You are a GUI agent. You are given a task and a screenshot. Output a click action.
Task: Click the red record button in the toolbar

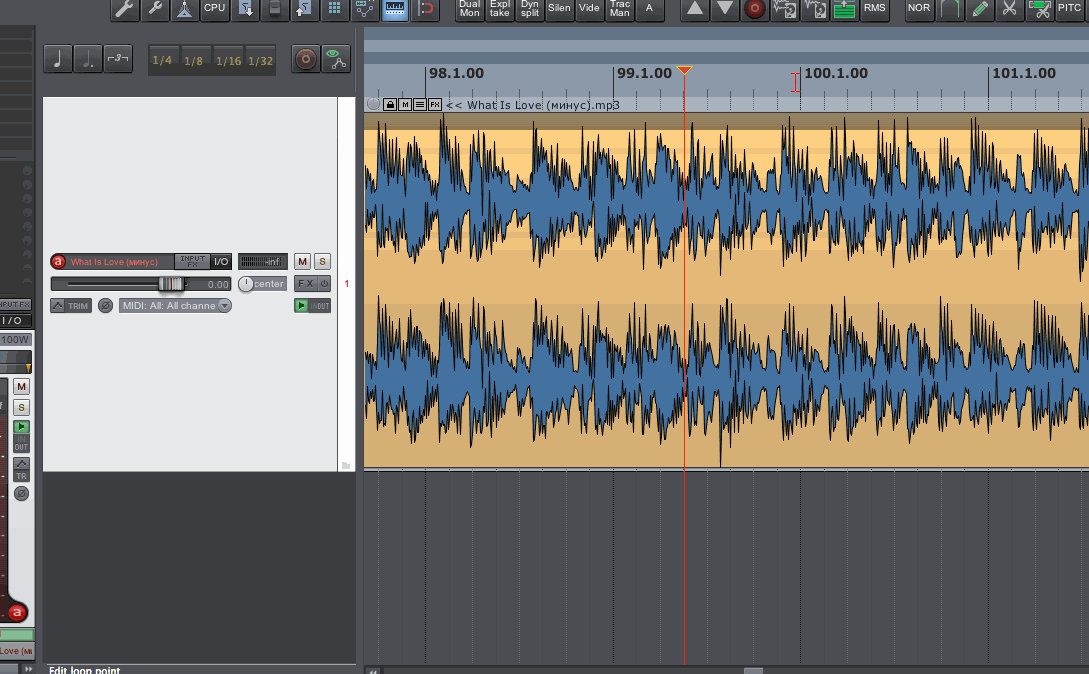tap(755, 9)
